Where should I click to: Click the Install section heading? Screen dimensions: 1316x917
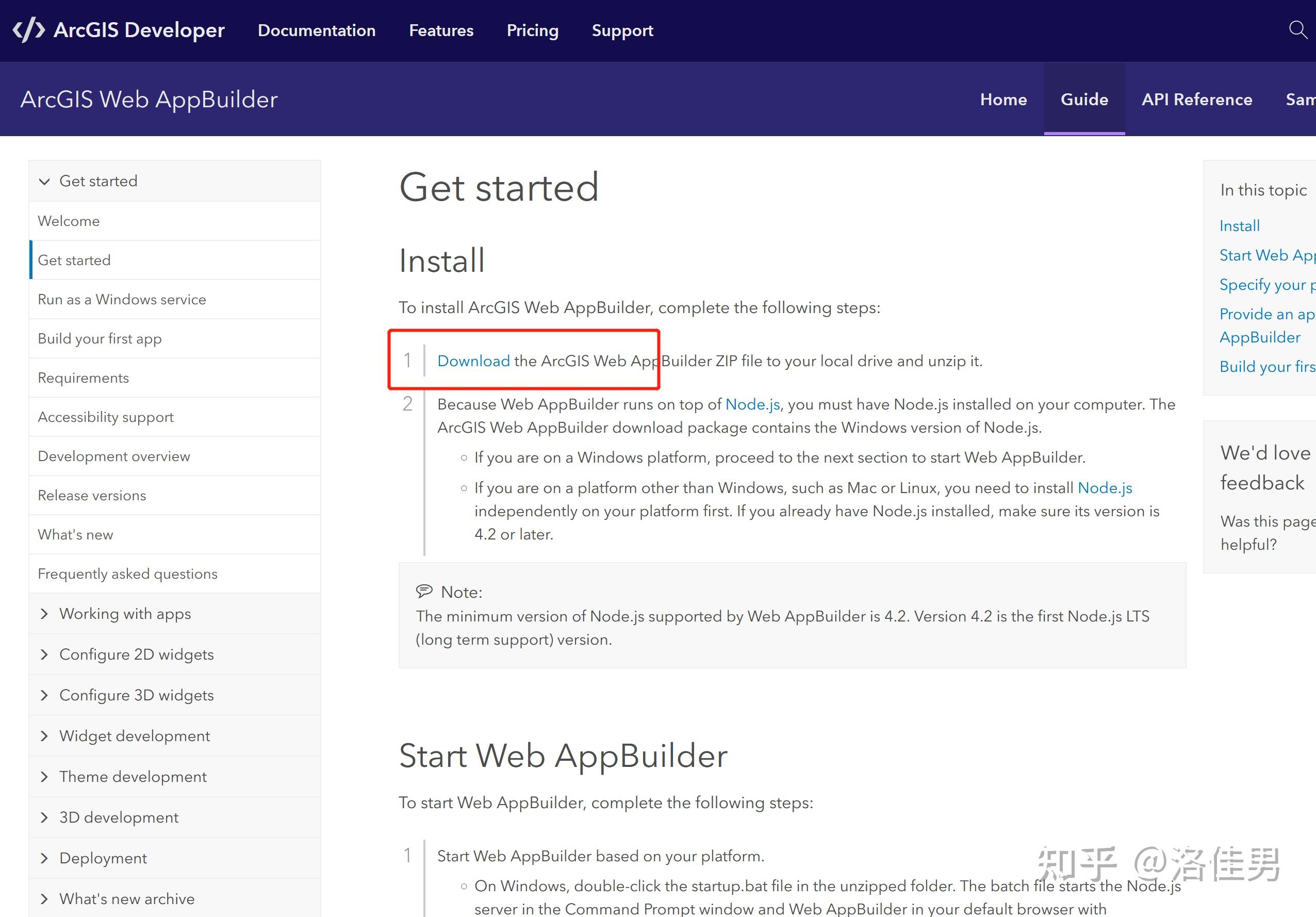pyautogui.click(x=442, y=261)
